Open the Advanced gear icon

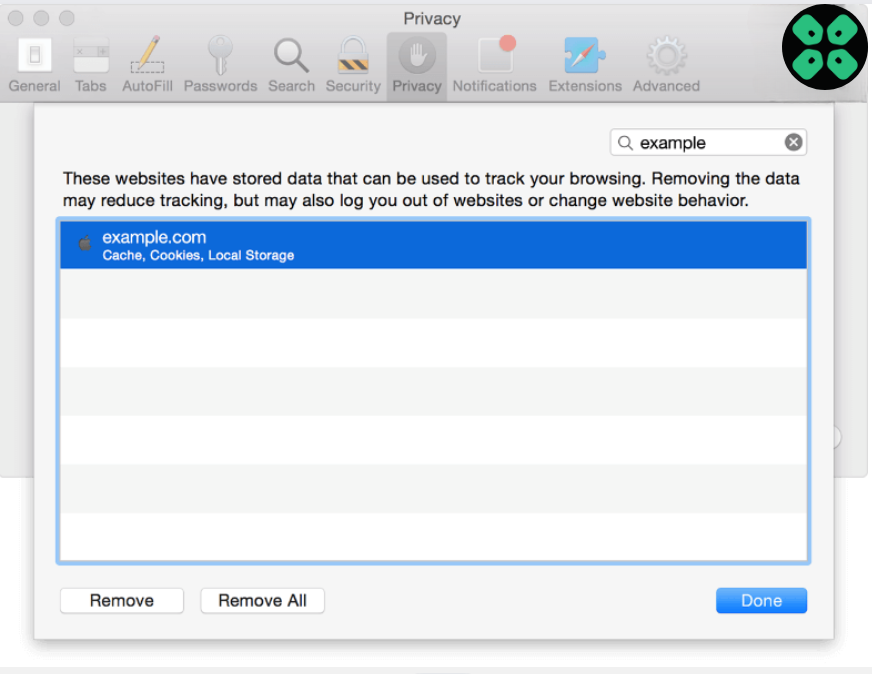click(x=666, y=56)
